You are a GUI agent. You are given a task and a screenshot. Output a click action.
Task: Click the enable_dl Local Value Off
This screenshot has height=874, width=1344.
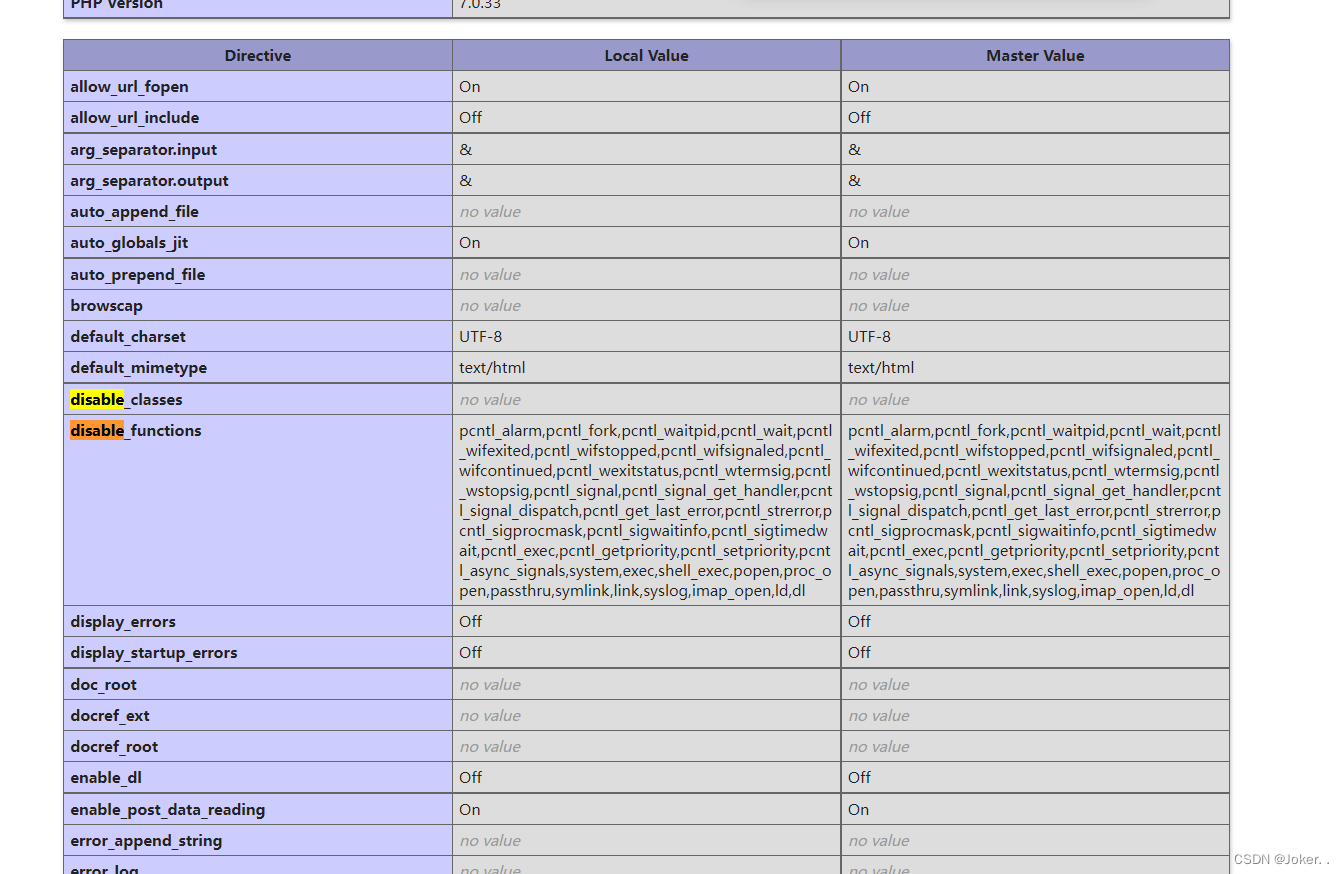click(471, 778)
